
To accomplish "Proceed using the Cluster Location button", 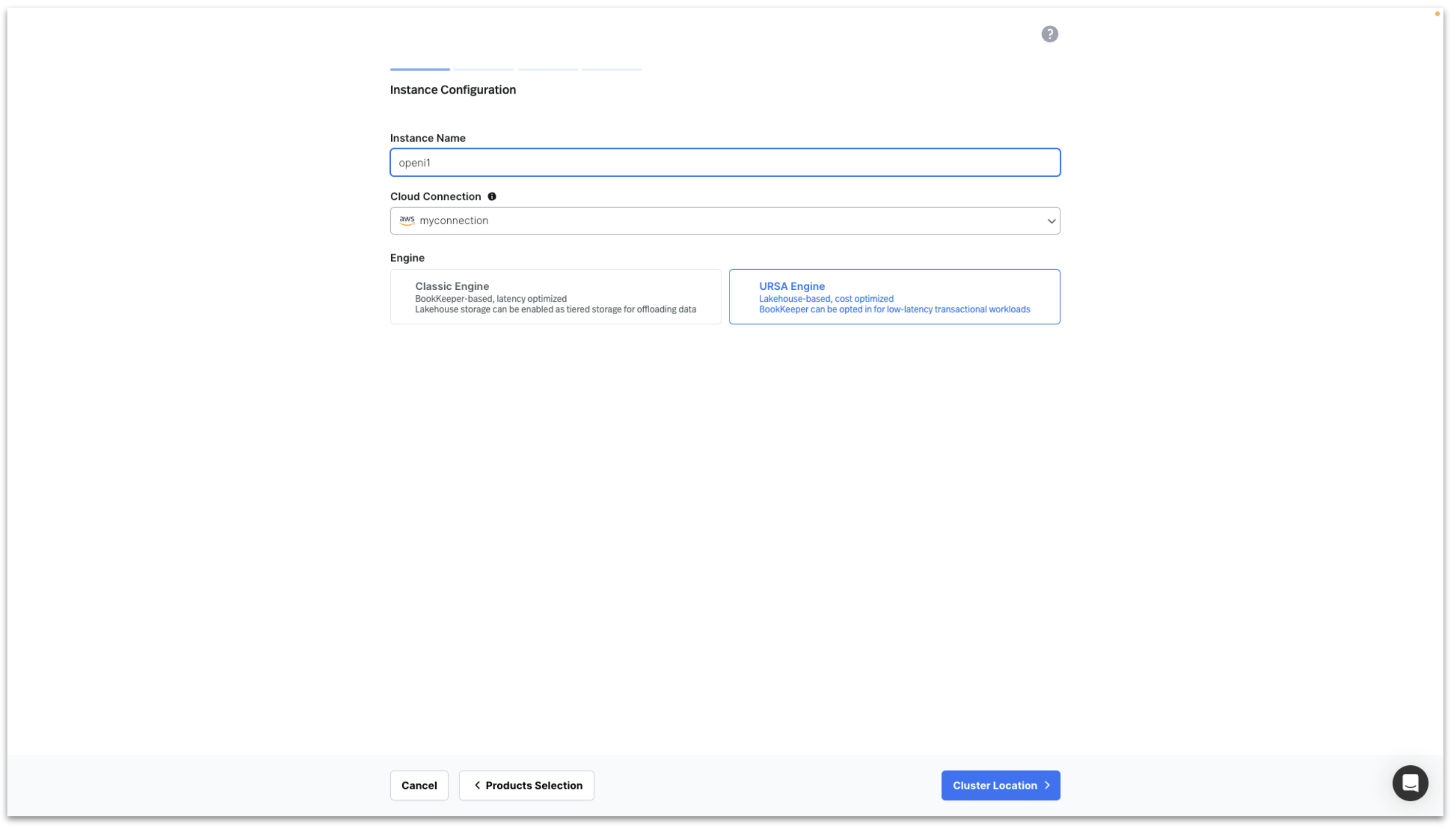I will click(1001, 786).
